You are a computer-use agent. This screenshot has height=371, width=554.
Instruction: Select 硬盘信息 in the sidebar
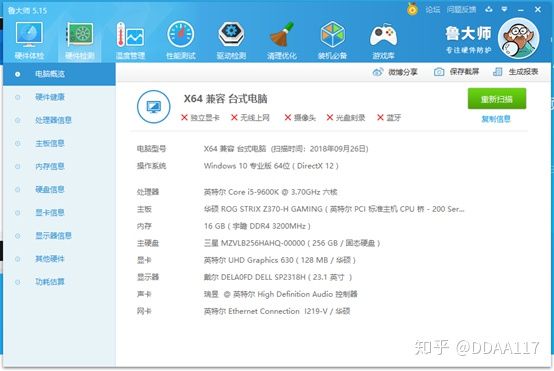coord(59,190)
